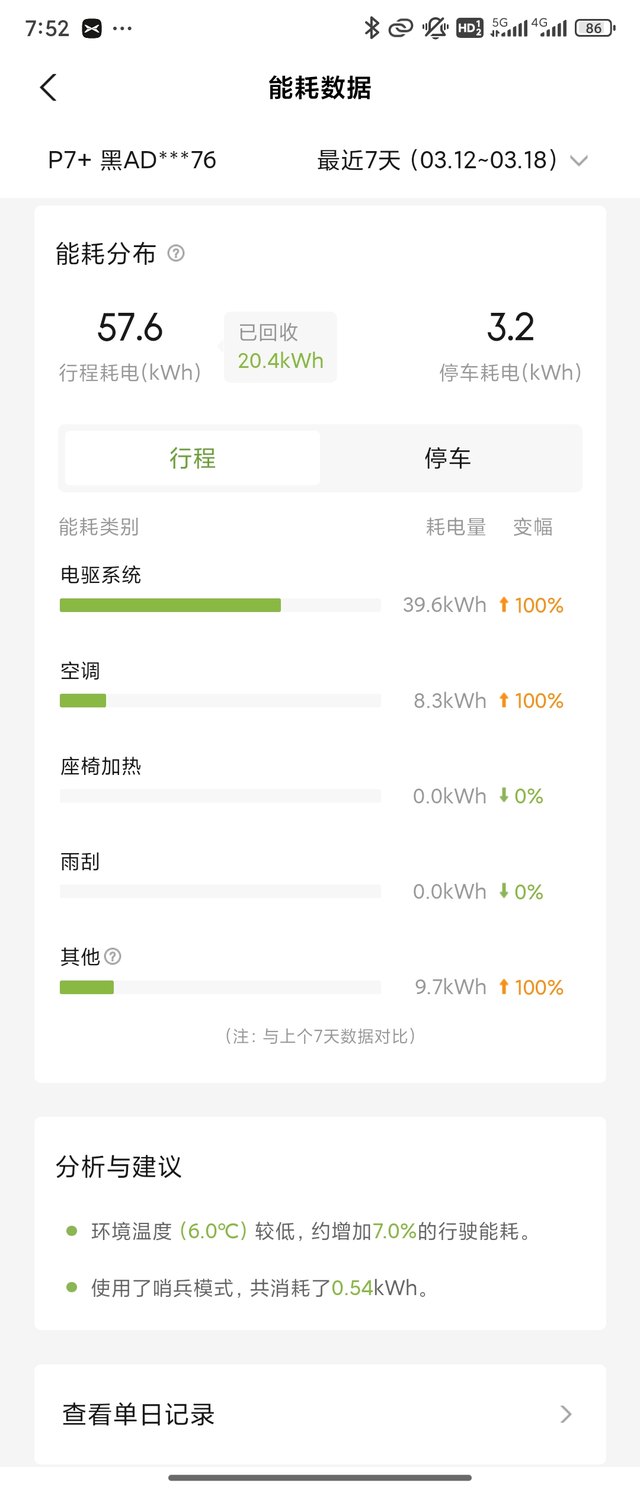
Task: Tap the orange up arrow next to 电驱系统
Action: click(504, 605)
